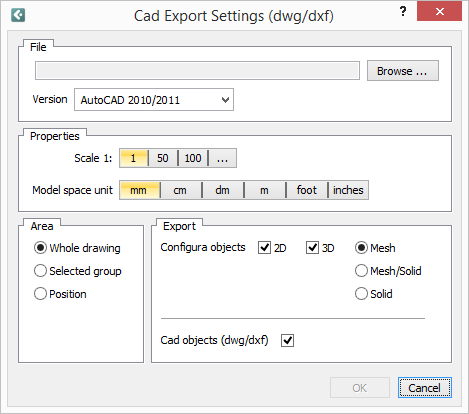This screenshot has width=469, height=414.
Task: Set Scale to 100
Action: 193,158
